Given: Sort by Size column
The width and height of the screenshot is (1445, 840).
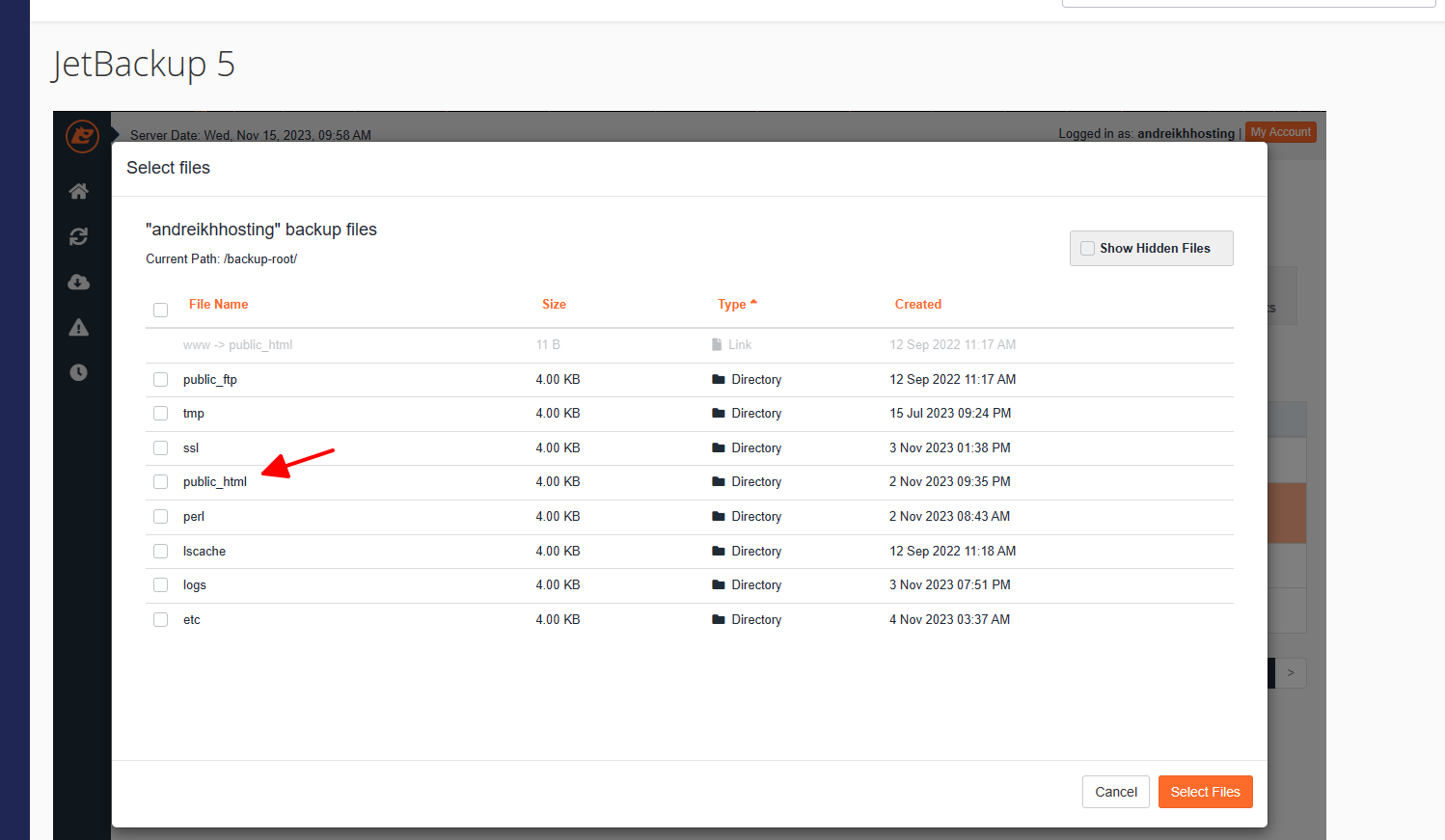Looking at the screenshot, I should 554,304.
